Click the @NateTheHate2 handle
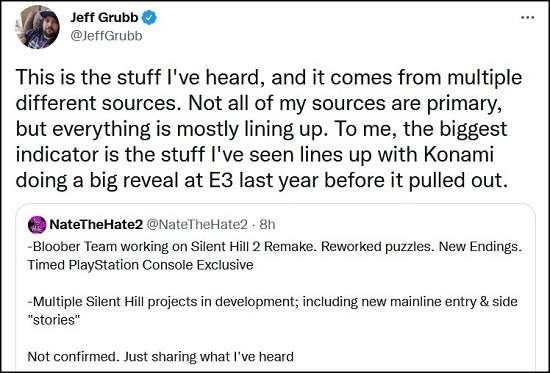 [x=196, y=225]
